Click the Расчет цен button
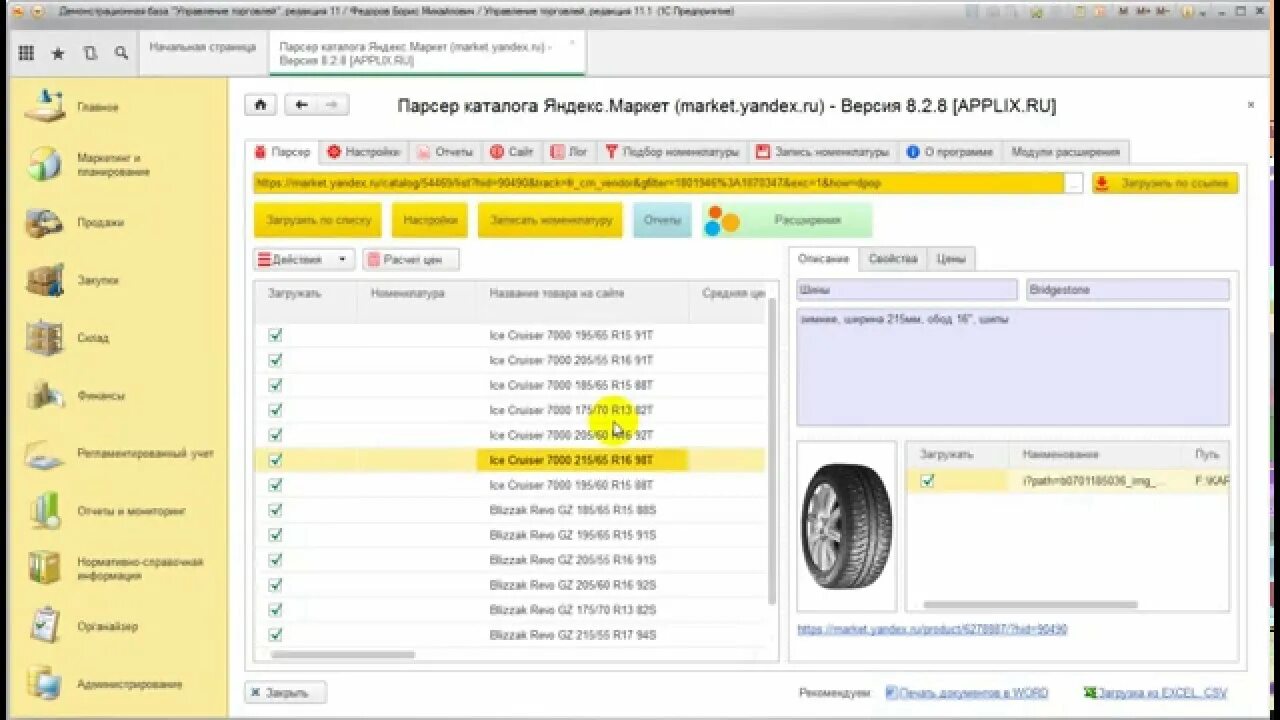1280x720 pixels. click(411, 259)
